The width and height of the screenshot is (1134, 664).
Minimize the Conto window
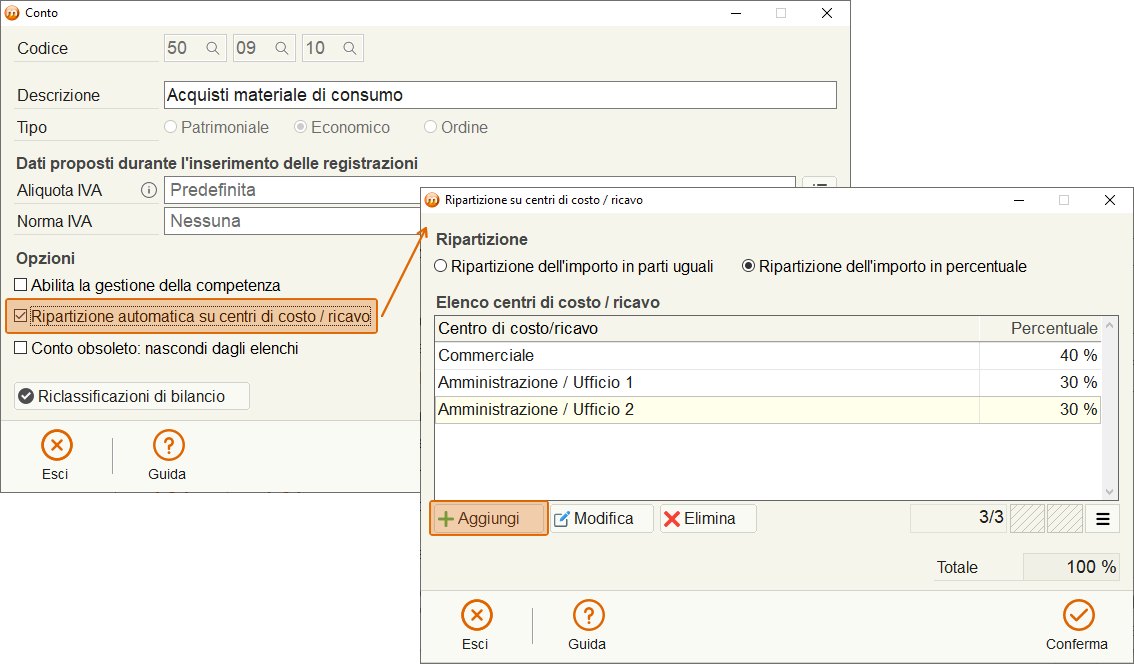736,13
